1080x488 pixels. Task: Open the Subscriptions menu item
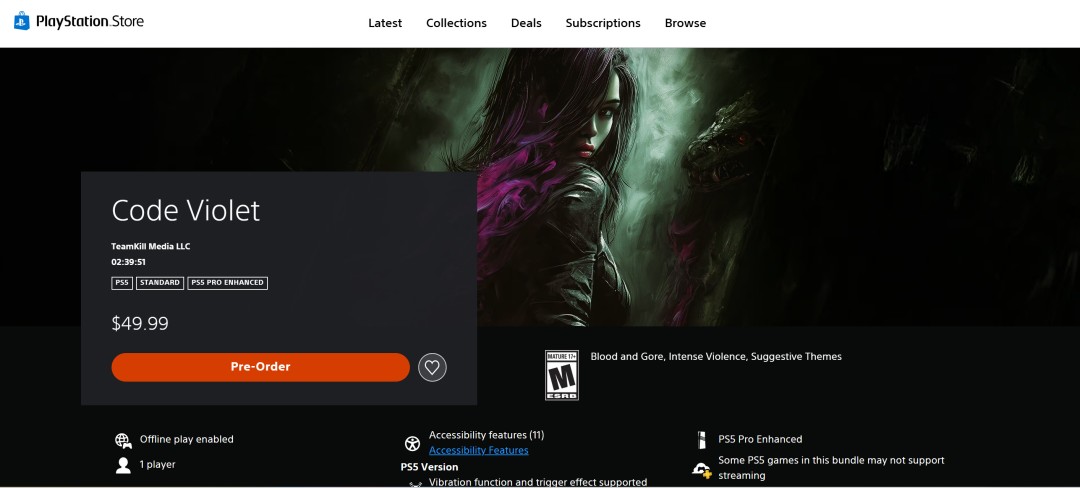[603, 23]
